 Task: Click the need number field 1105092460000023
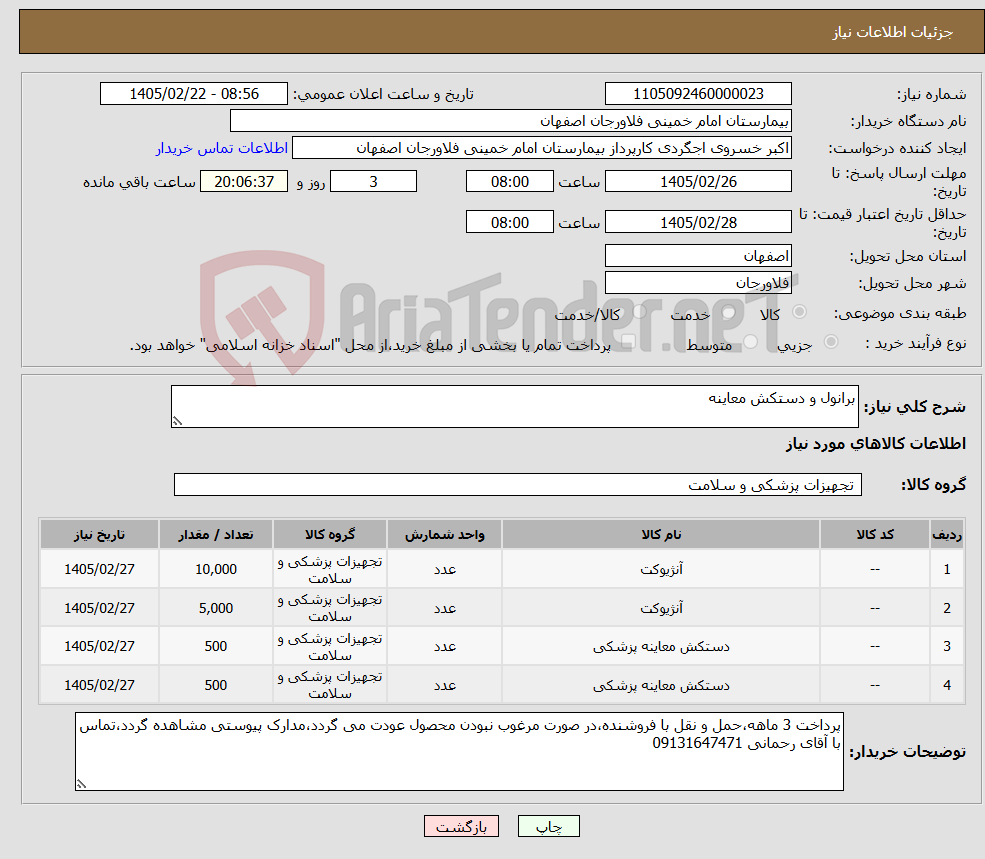(698, 94)
